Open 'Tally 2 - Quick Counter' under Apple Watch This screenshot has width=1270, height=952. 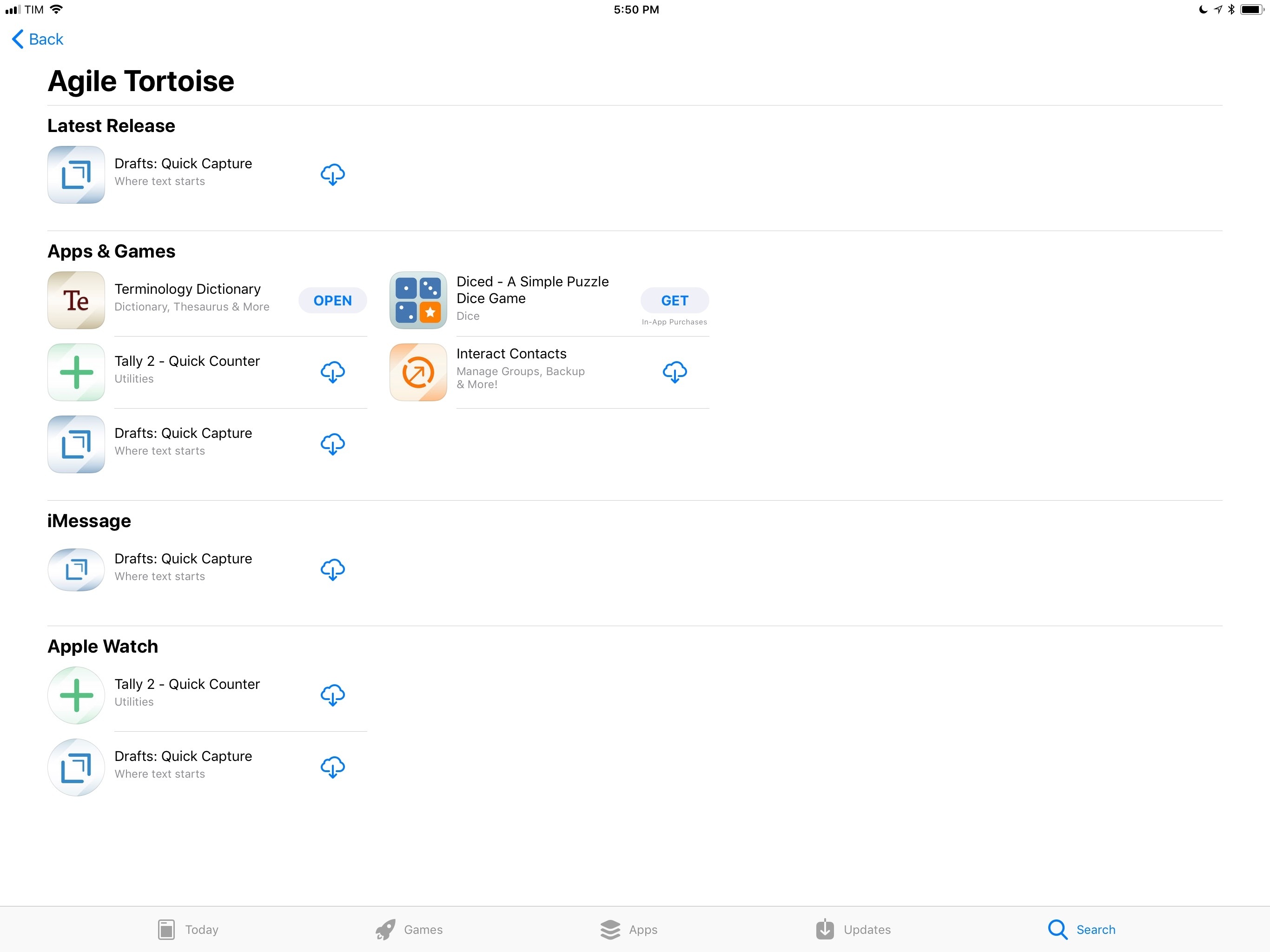(187, 684)
